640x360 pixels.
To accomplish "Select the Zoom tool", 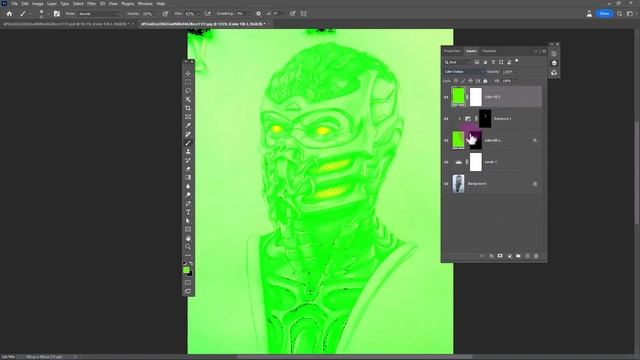I will point(188,247).
